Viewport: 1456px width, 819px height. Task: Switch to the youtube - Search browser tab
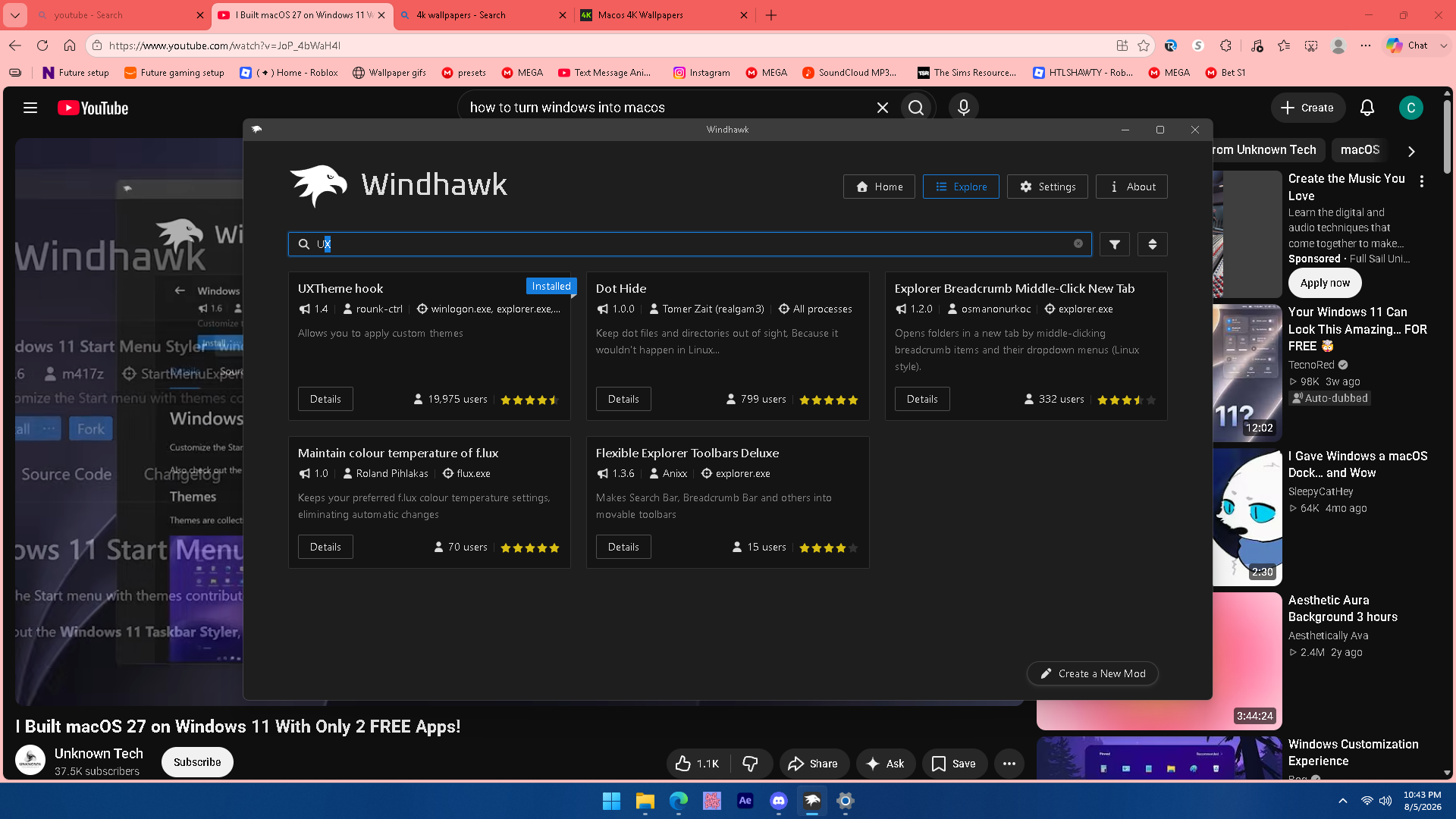pos(121,15)
